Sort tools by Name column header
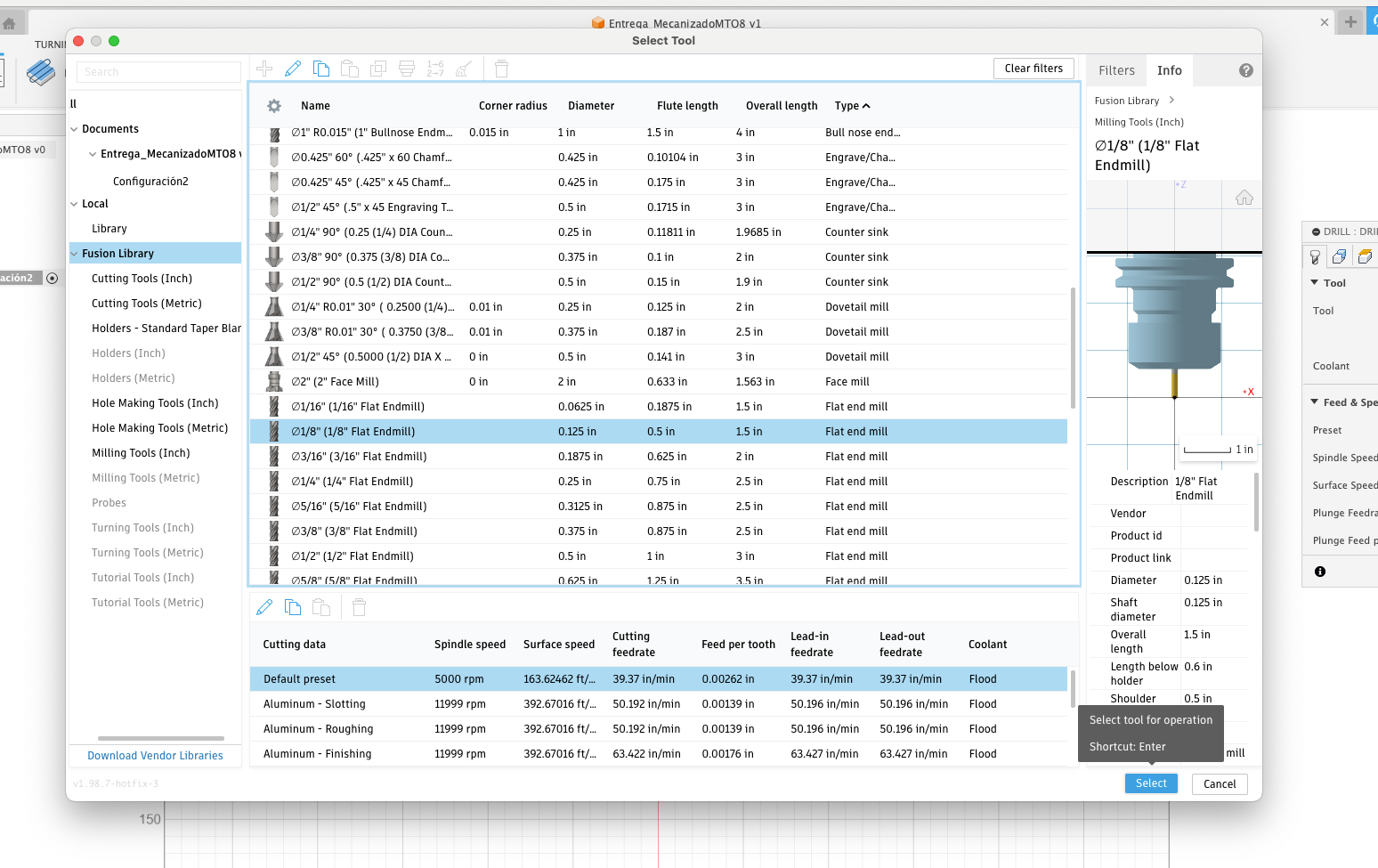The width and height of the screenshot is (1378, 868). (x=315, y=106)
